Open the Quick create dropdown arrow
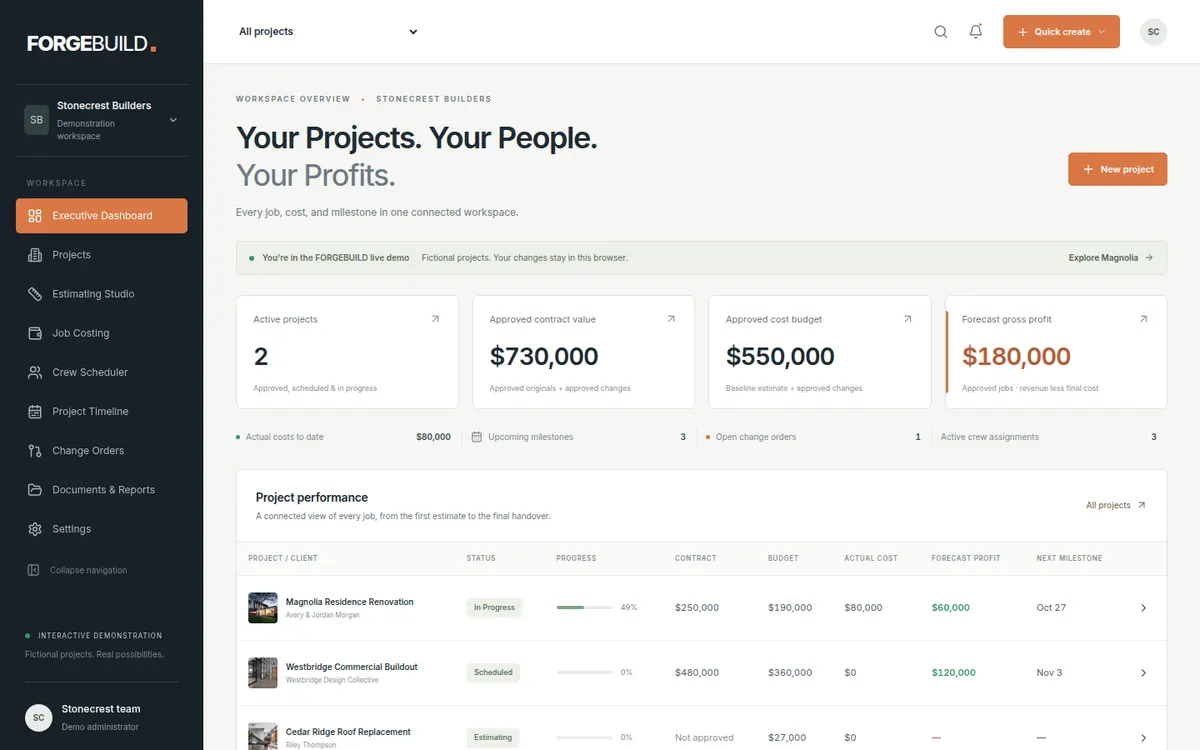1200x750 pixels. point(1102,32)
